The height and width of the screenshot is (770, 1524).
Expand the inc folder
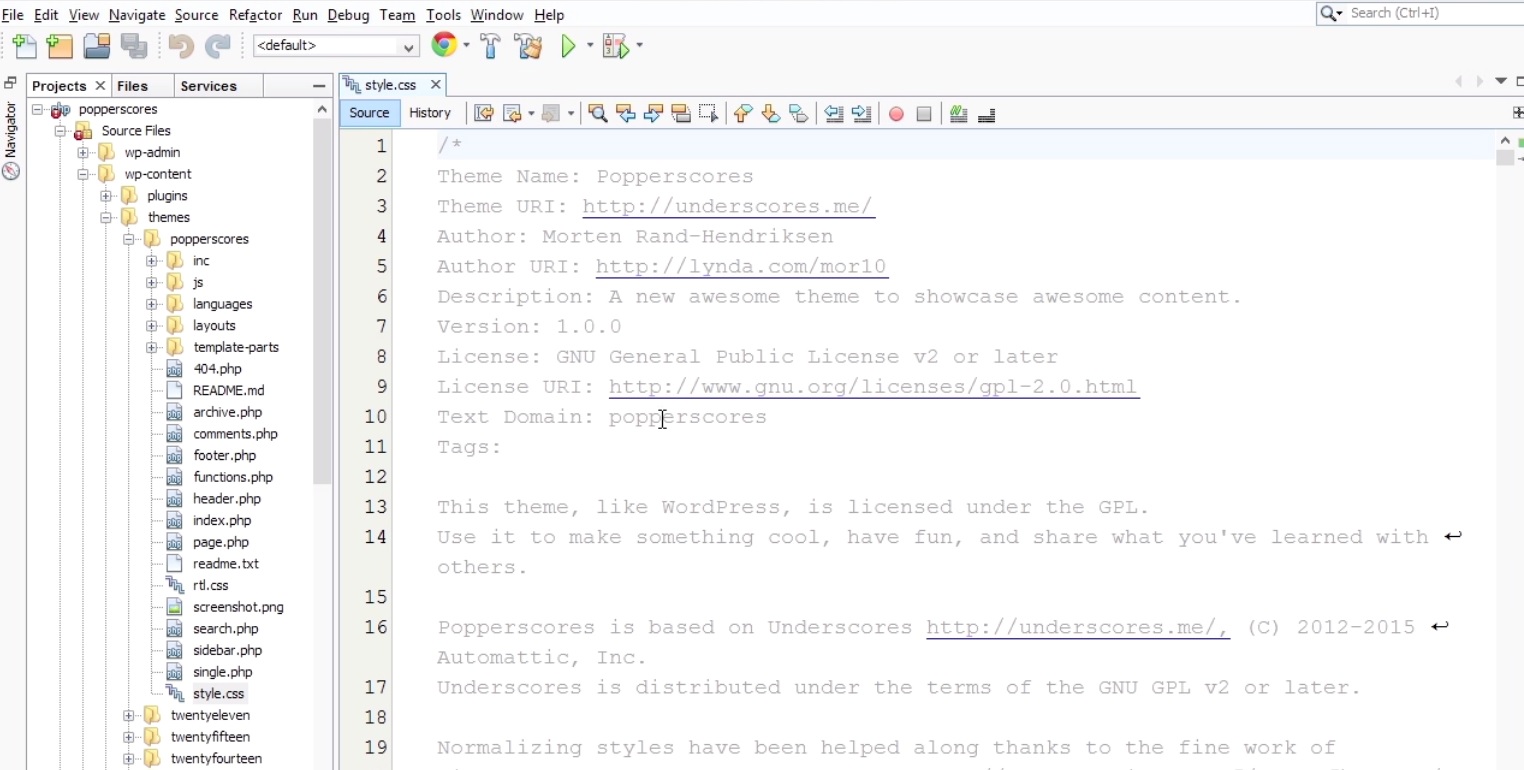[151, 261]
